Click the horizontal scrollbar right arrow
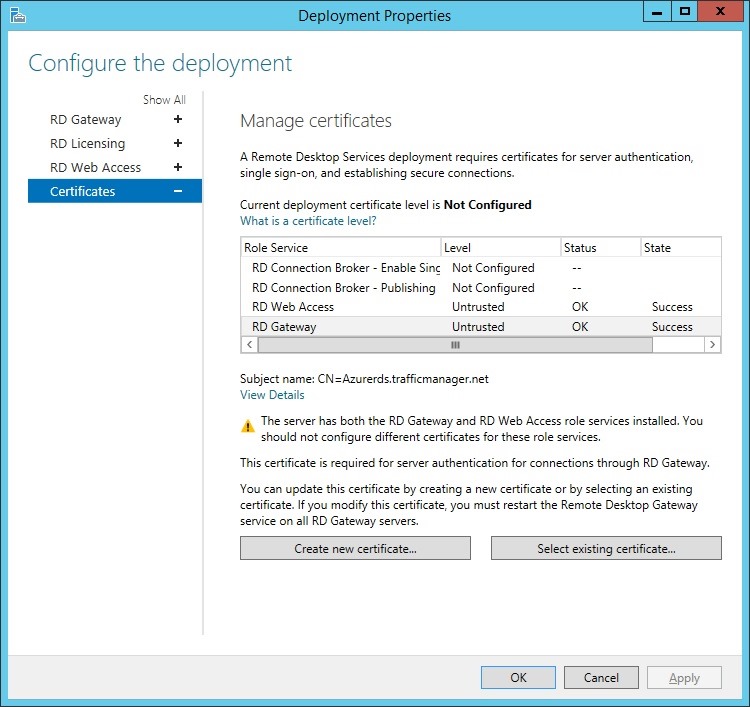Viewport: 750px width, 707px height. [x=712, y=344]
